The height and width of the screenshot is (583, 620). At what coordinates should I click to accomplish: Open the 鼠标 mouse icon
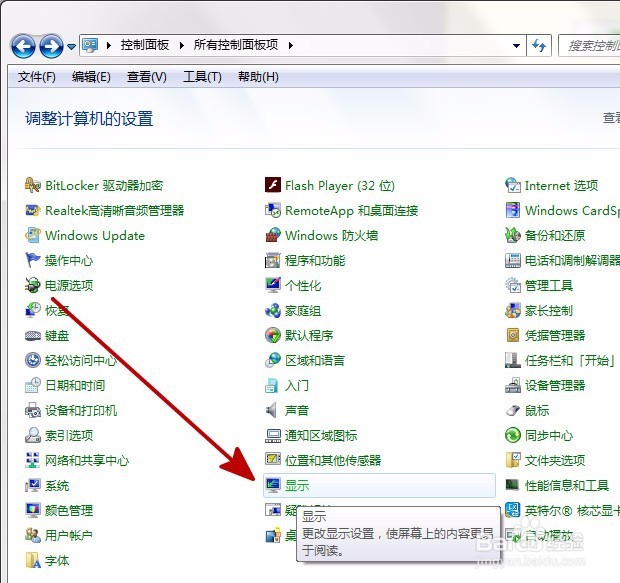click(513, 410)
